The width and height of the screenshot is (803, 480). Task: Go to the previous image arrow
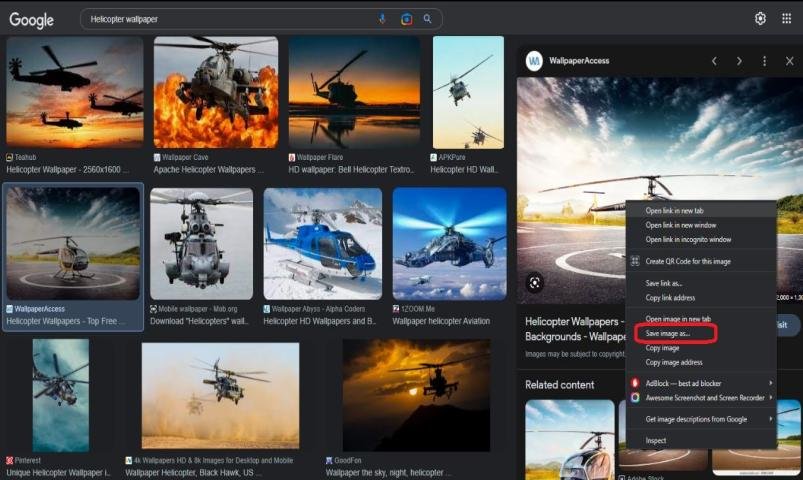coord(714,61)
